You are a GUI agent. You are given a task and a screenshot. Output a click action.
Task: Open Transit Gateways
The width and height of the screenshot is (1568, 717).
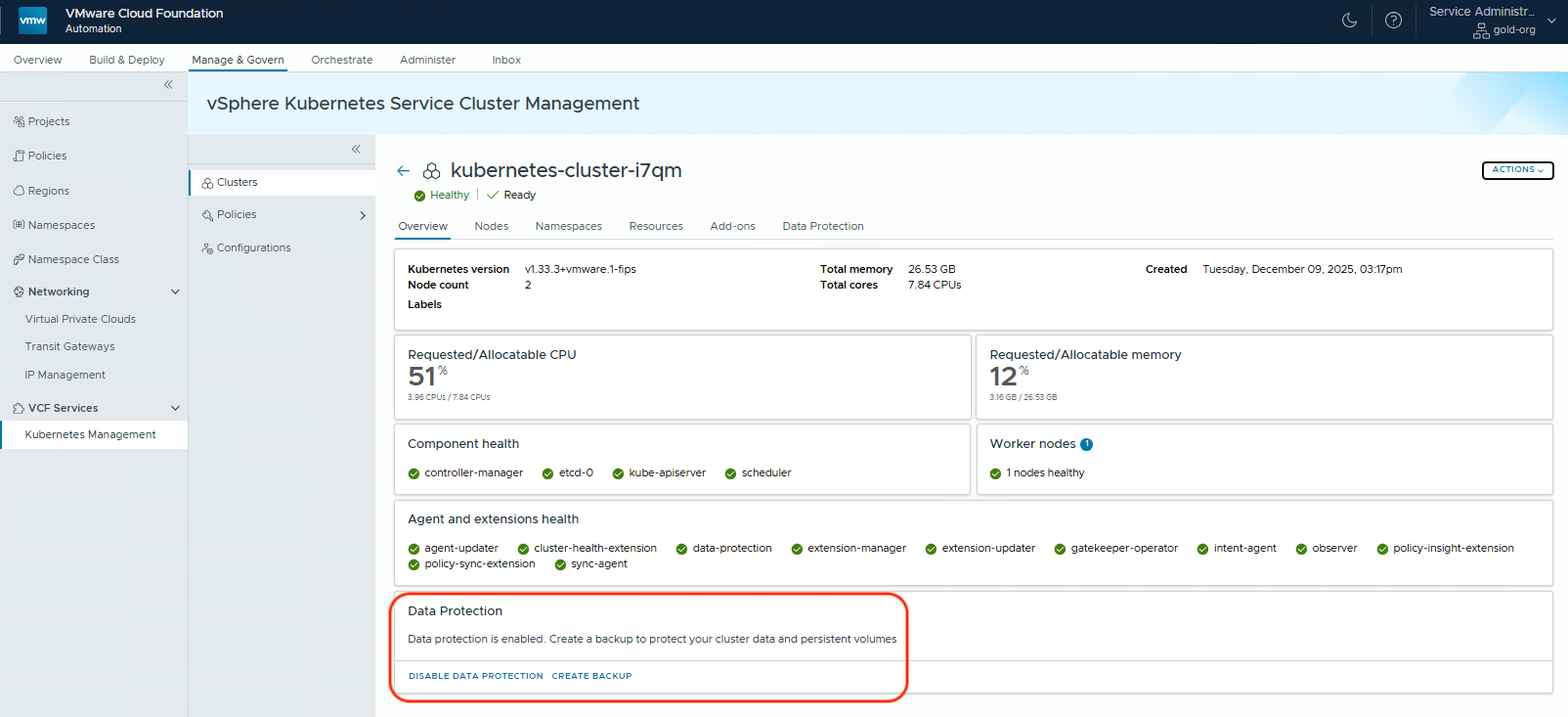70,346
